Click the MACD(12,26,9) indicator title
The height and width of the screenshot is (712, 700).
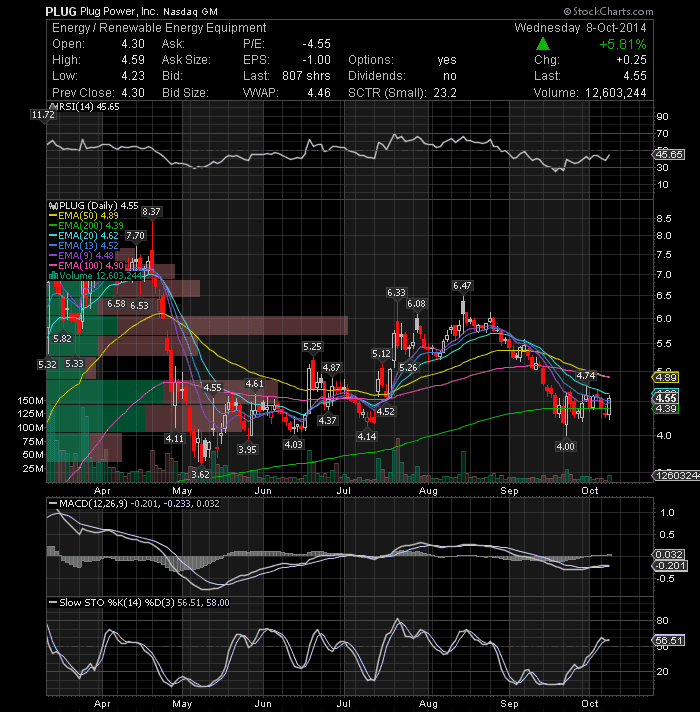[94, 504]
